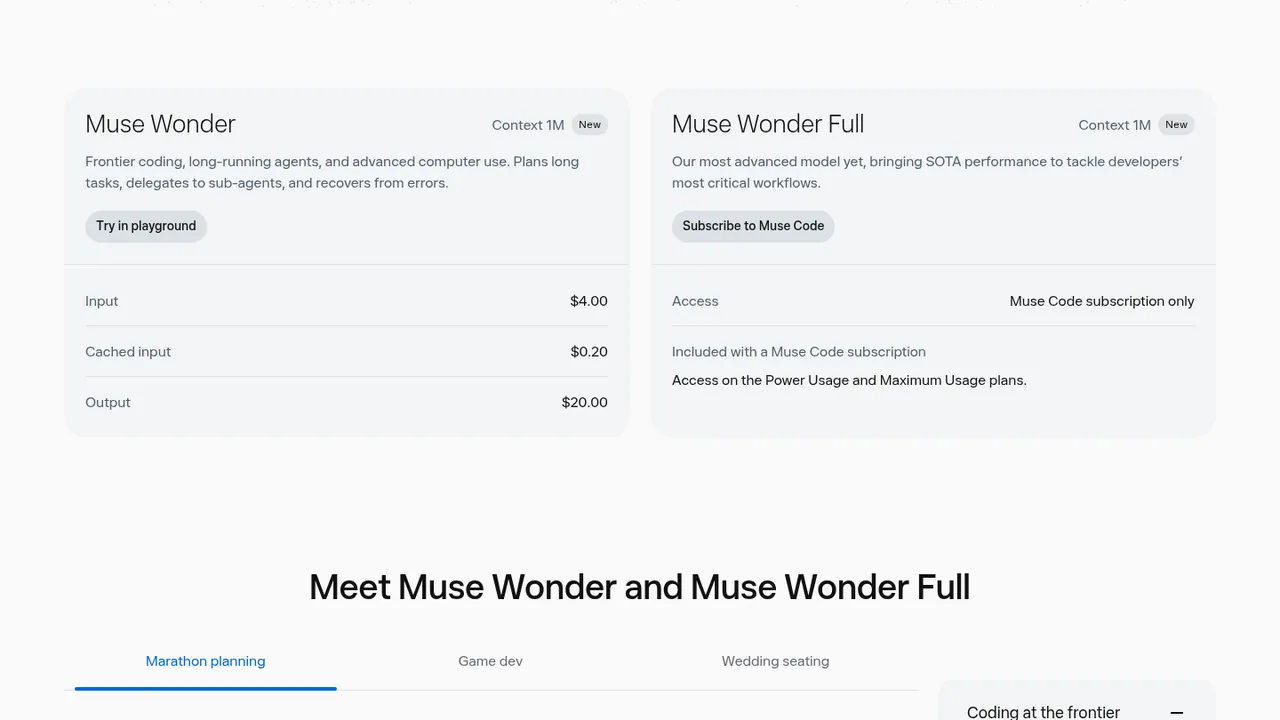Image resolution: width=1280 pixels, height=720 pixels.
Task: Click the Cached input row label
Action: 128,352
